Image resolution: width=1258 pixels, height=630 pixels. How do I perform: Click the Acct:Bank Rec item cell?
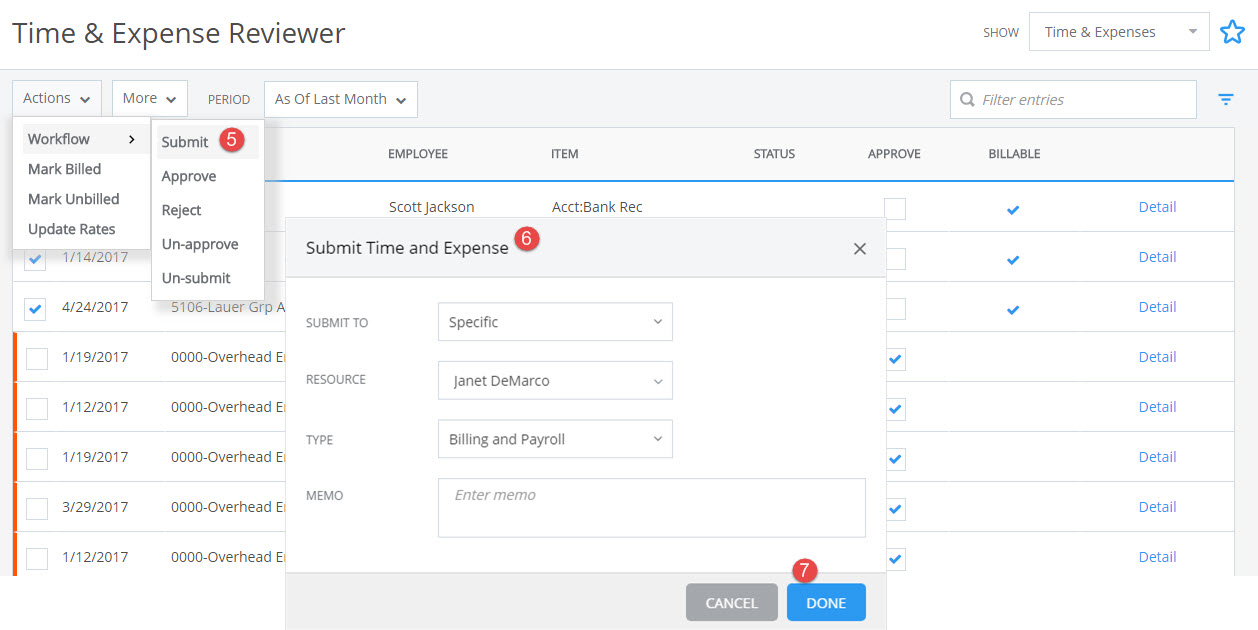(x=597, y=207)
